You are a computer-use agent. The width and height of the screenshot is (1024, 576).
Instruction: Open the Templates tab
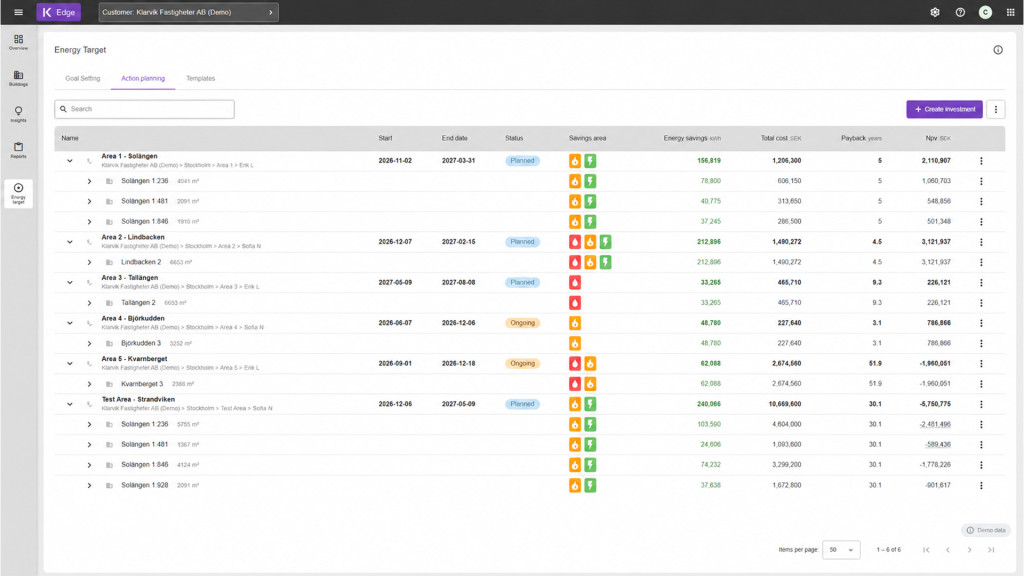coord(200,78)
